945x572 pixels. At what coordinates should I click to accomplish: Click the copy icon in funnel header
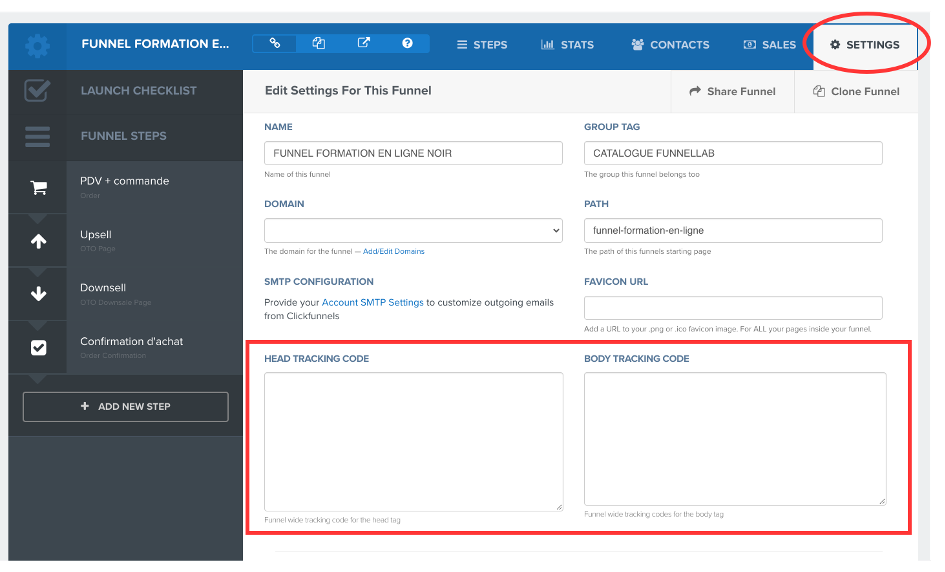[x=319, y=43]
